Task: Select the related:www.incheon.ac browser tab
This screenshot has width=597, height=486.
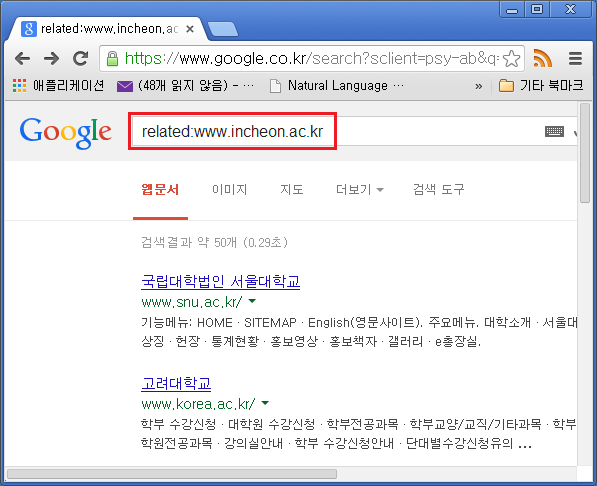Action: 109,29
